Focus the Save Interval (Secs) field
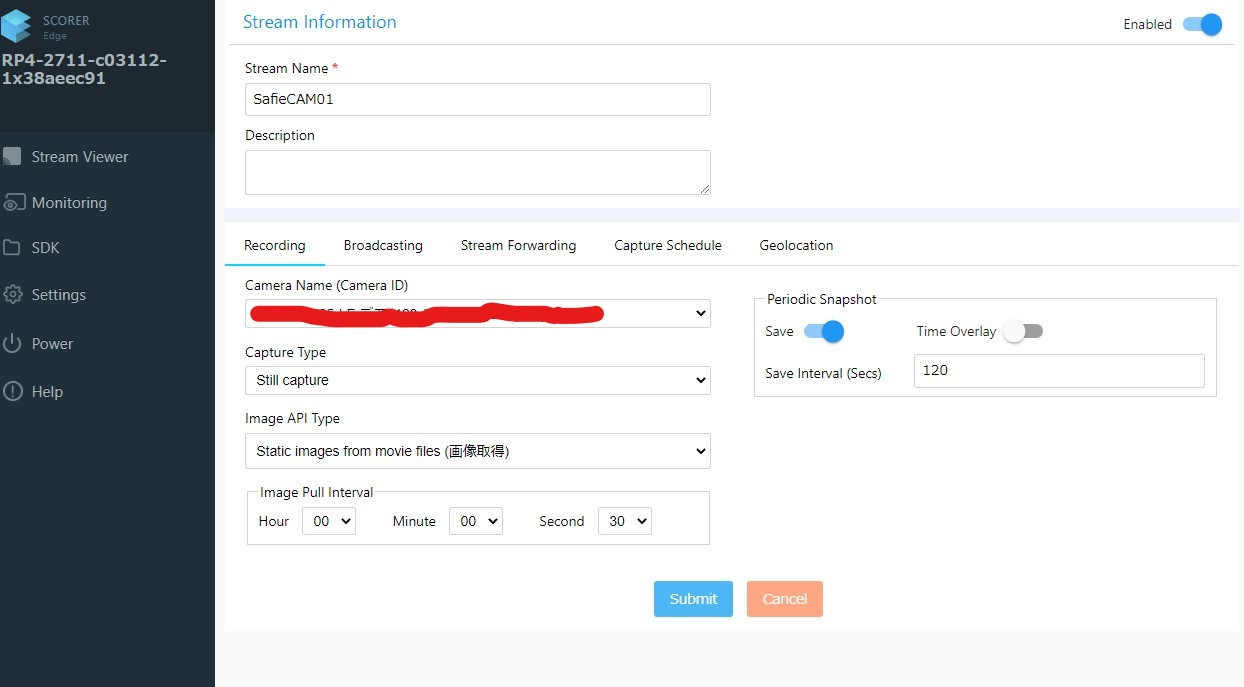 [x=1058, y=370]
